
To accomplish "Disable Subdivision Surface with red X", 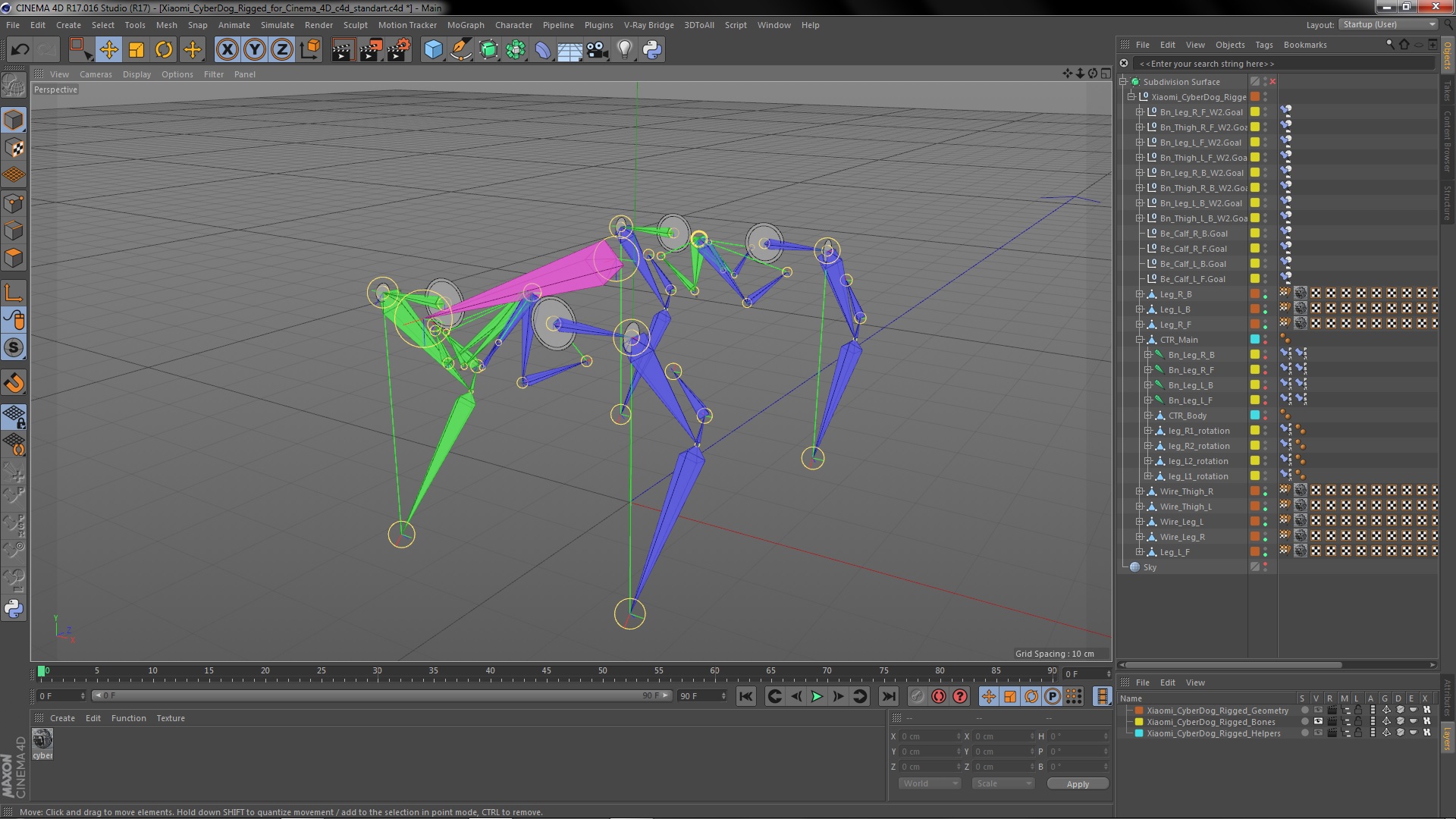I will 1272,82.
